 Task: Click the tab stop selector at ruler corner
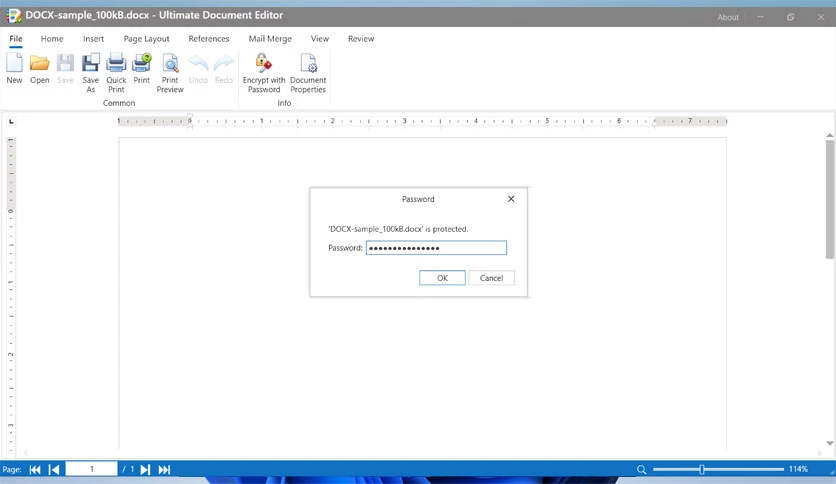pyautogui.click(x=11, y=122)
